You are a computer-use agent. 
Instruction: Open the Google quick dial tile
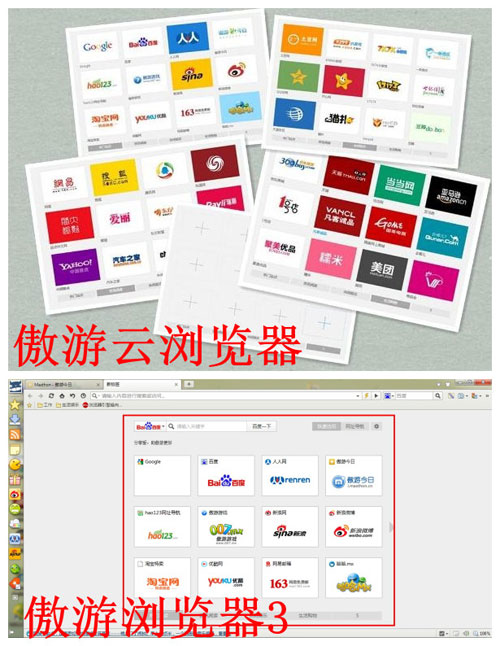(162, 475)
